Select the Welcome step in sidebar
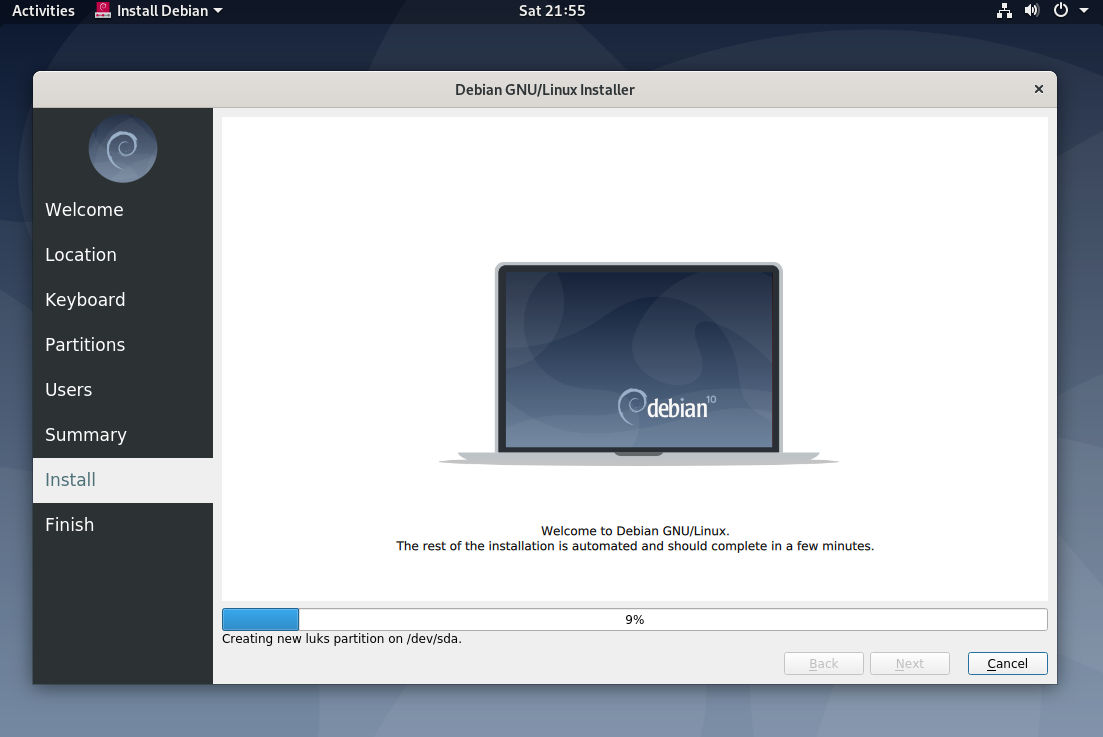1103x737 pixels. 123,210
